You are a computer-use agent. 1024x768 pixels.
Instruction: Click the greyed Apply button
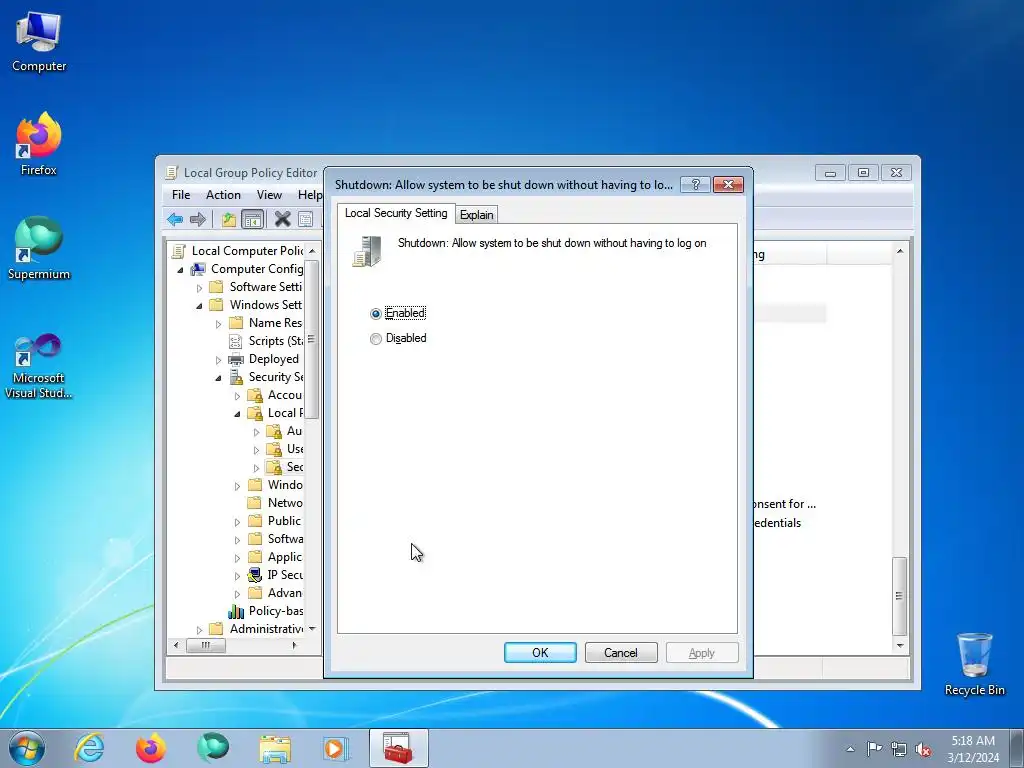click(x=702, y=652)
